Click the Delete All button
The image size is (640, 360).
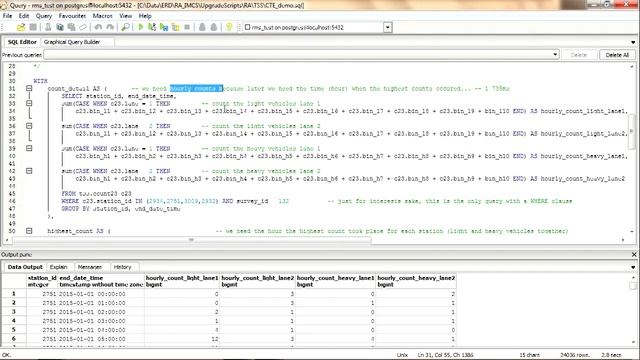tap(617, 55)
